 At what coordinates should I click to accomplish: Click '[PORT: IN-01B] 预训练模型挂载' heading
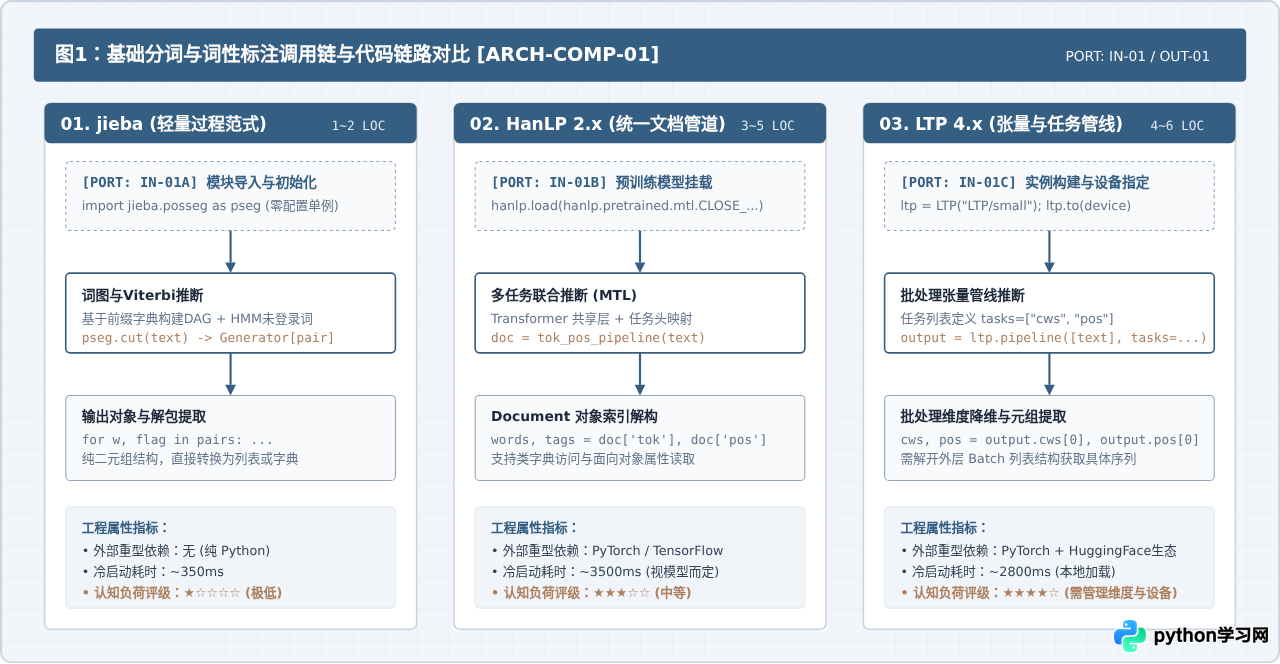(x=601, y=183)
